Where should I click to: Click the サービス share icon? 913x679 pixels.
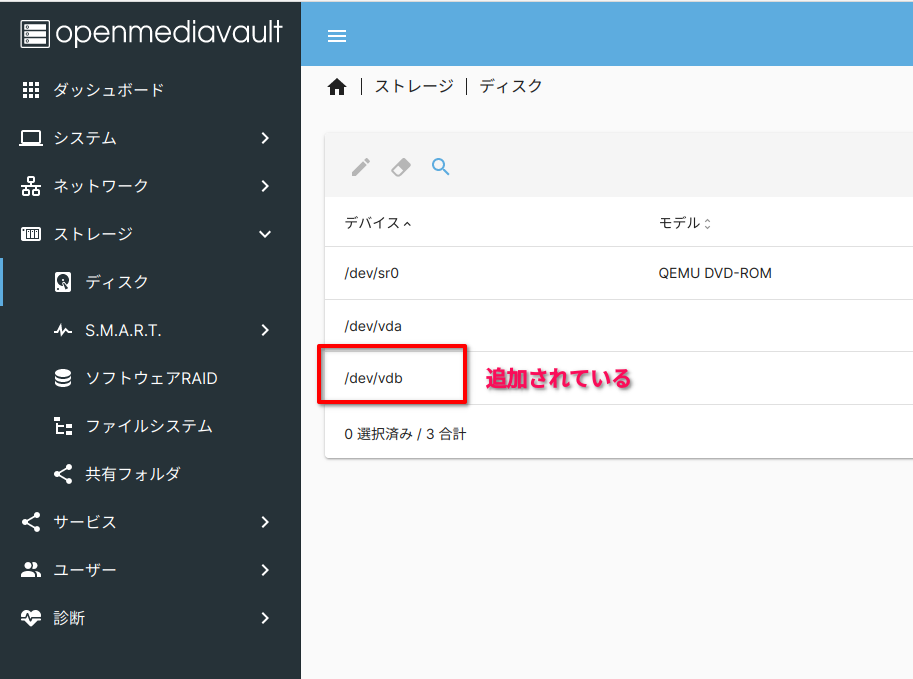point(31,522)
